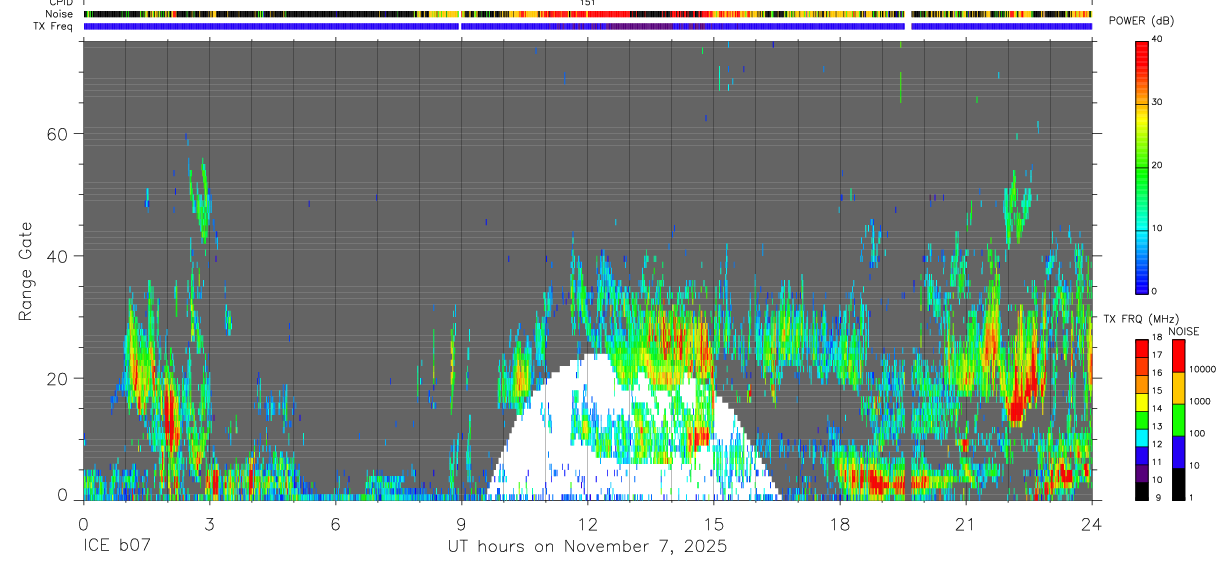Click the 10000 label on NOISE scale
The height and width of the screenshot is (567, 1228).
click(1201, 369)
